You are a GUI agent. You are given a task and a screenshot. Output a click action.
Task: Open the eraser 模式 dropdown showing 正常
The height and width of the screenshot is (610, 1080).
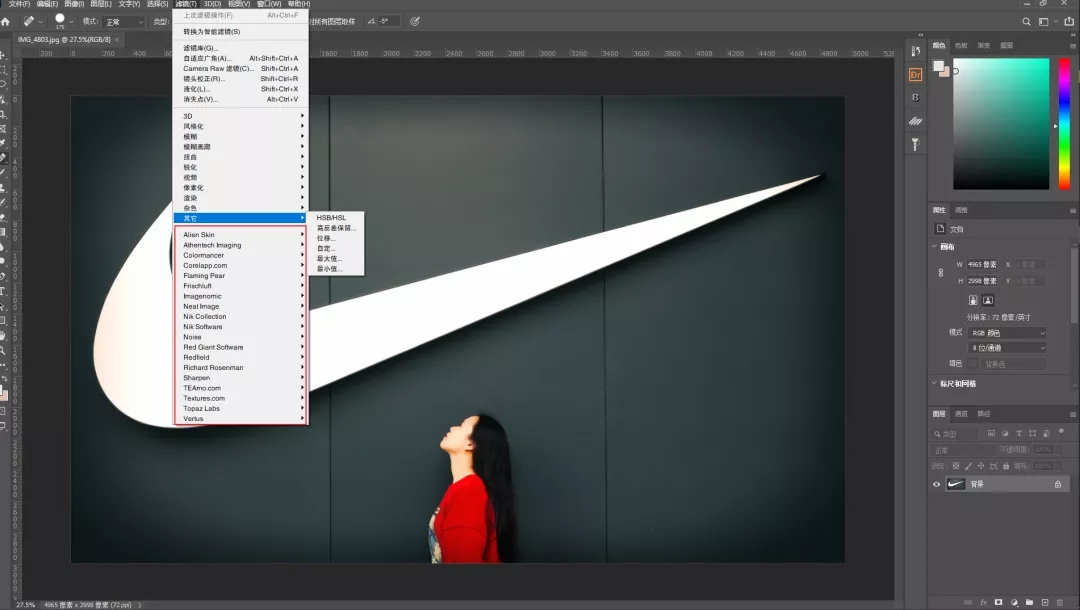click(124, 22)
